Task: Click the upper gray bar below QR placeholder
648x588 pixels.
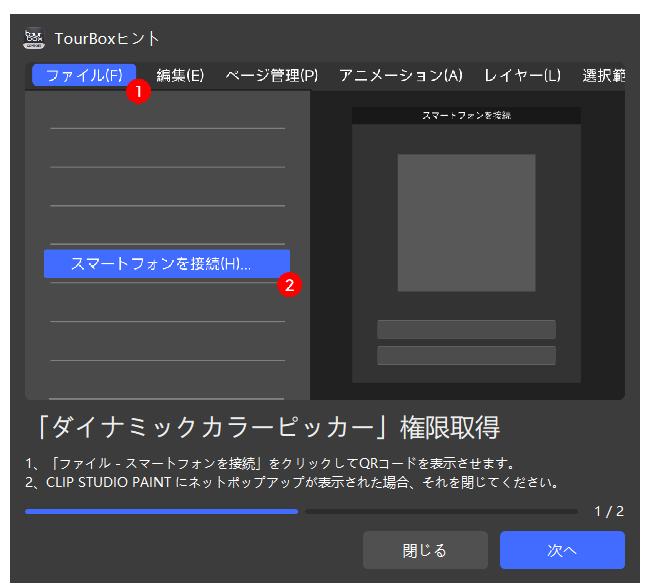Action: pos(466,330)
